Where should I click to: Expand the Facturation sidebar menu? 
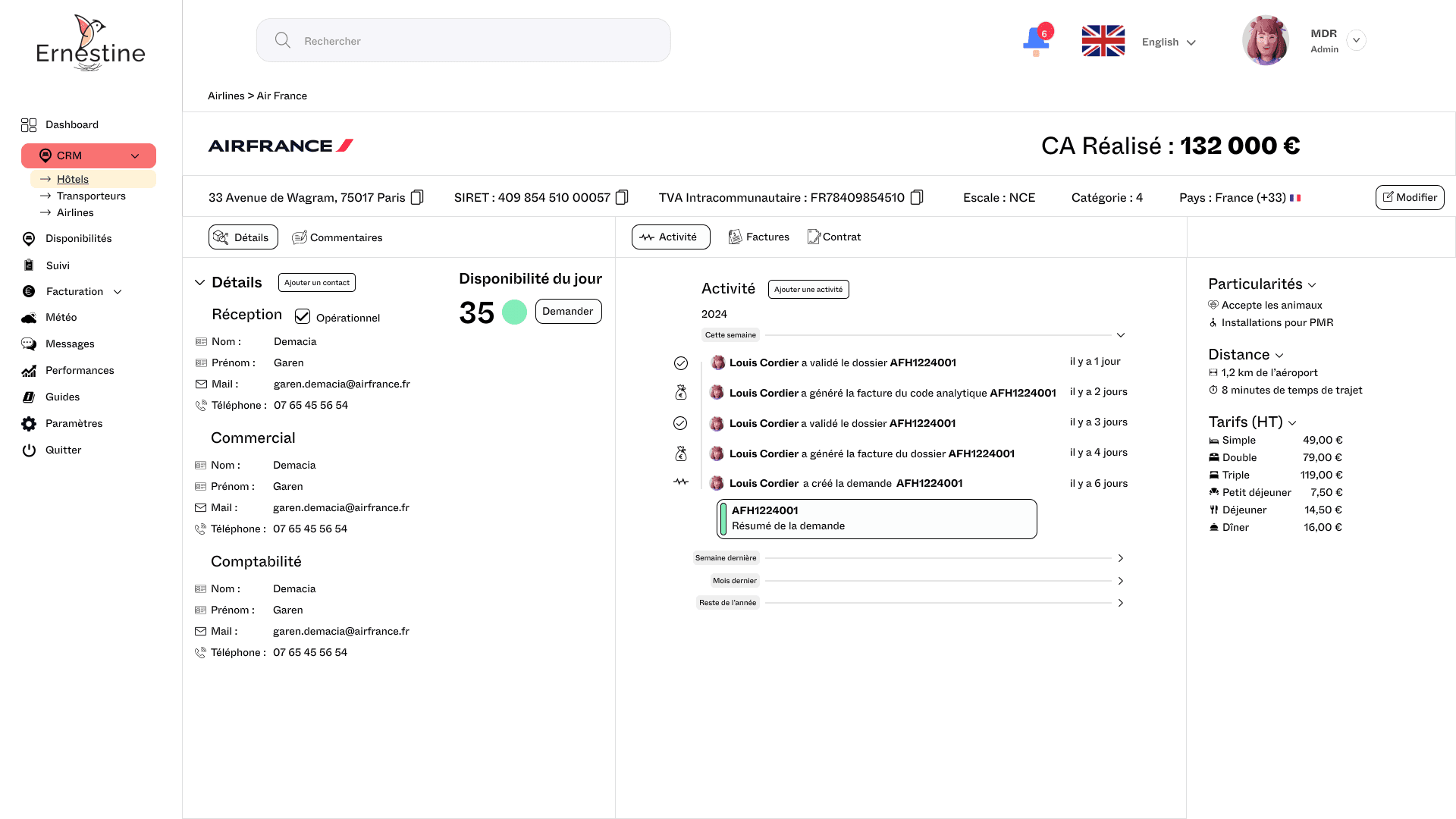118,291
